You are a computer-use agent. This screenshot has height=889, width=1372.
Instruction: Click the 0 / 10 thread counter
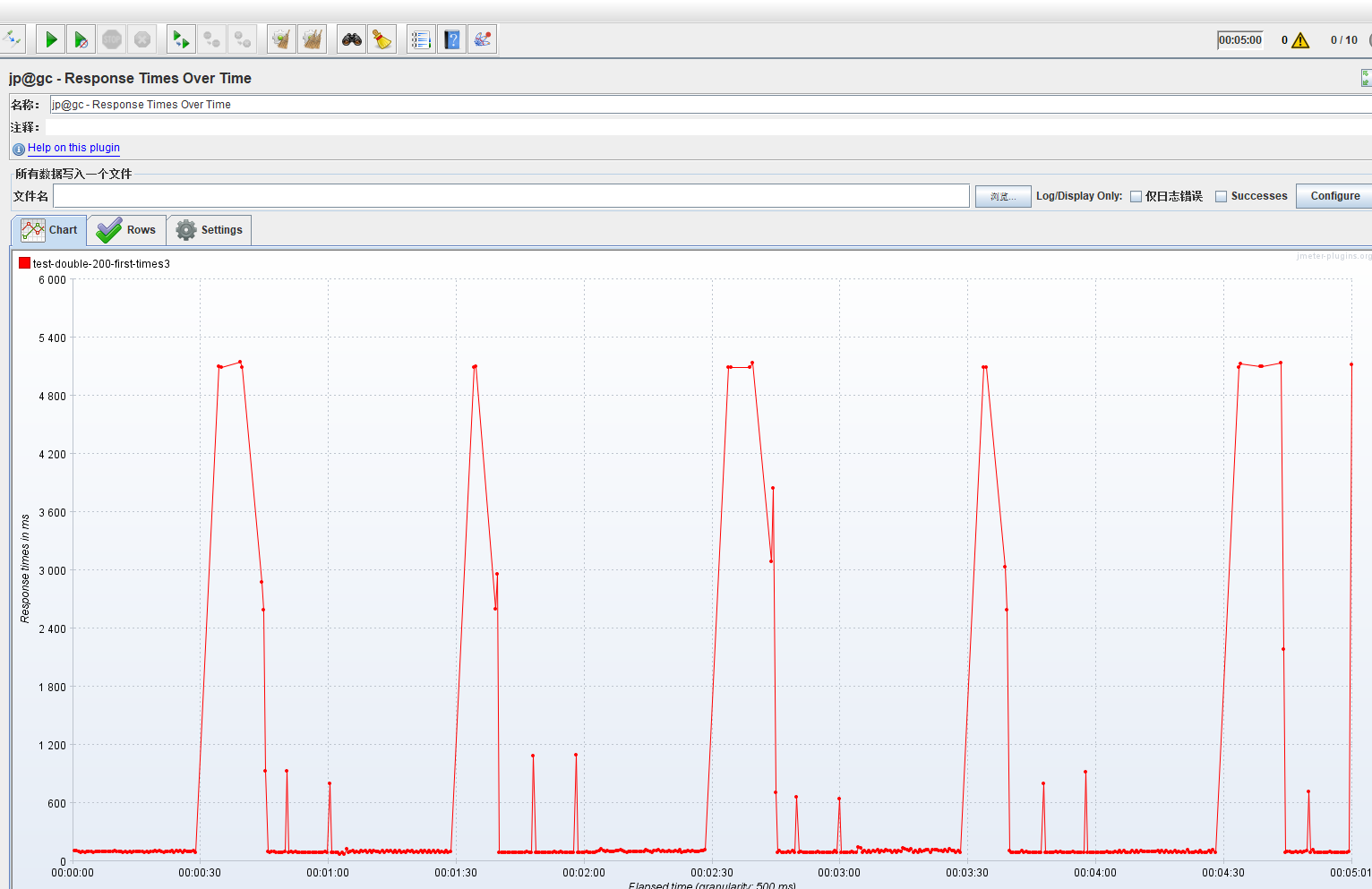[x=1343, y=40]
